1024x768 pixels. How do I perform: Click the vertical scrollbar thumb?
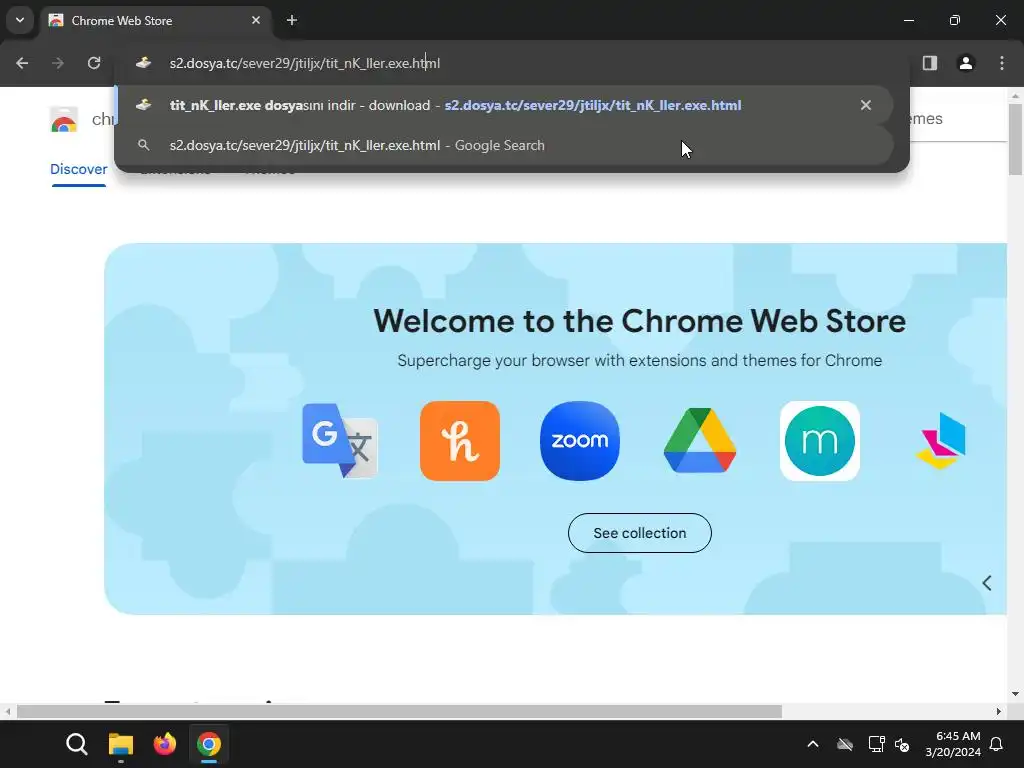coord(1015,139)
